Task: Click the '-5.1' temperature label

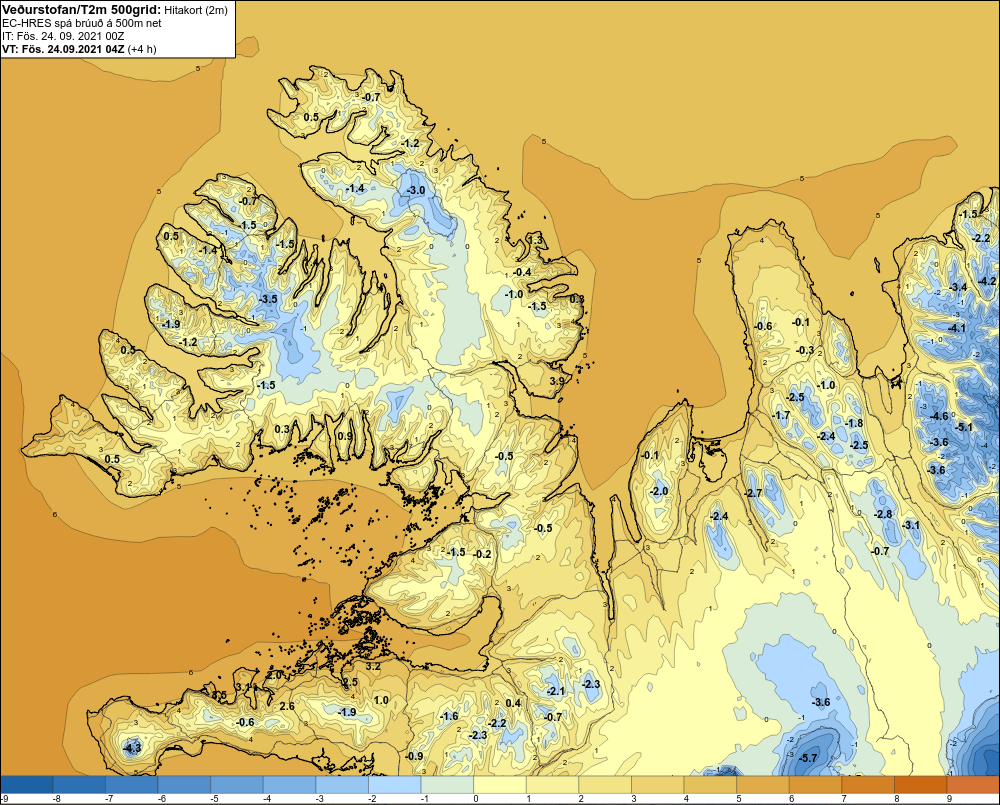Action: click(964, 427)
